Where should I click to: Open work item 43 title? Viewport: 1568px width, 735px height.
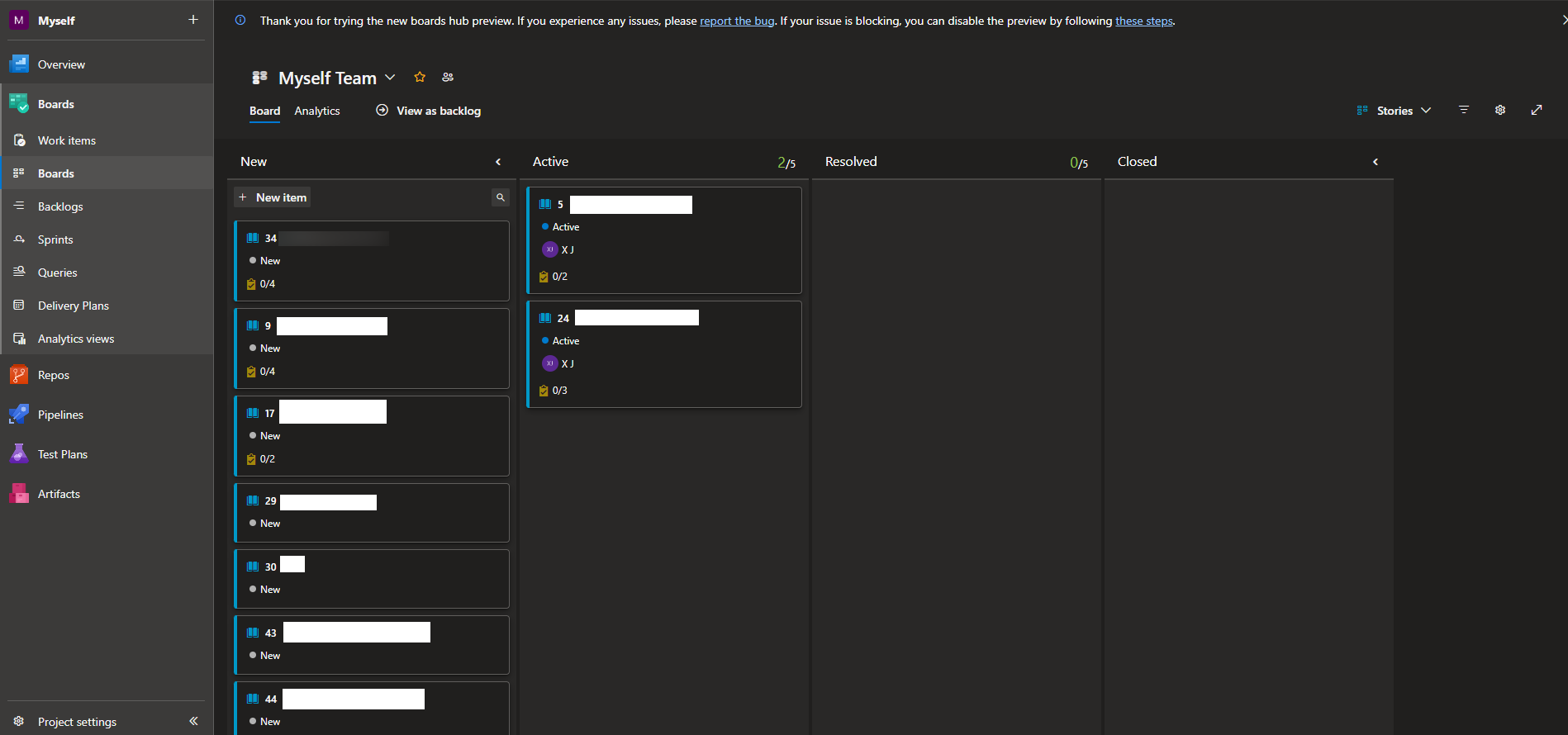357,633
